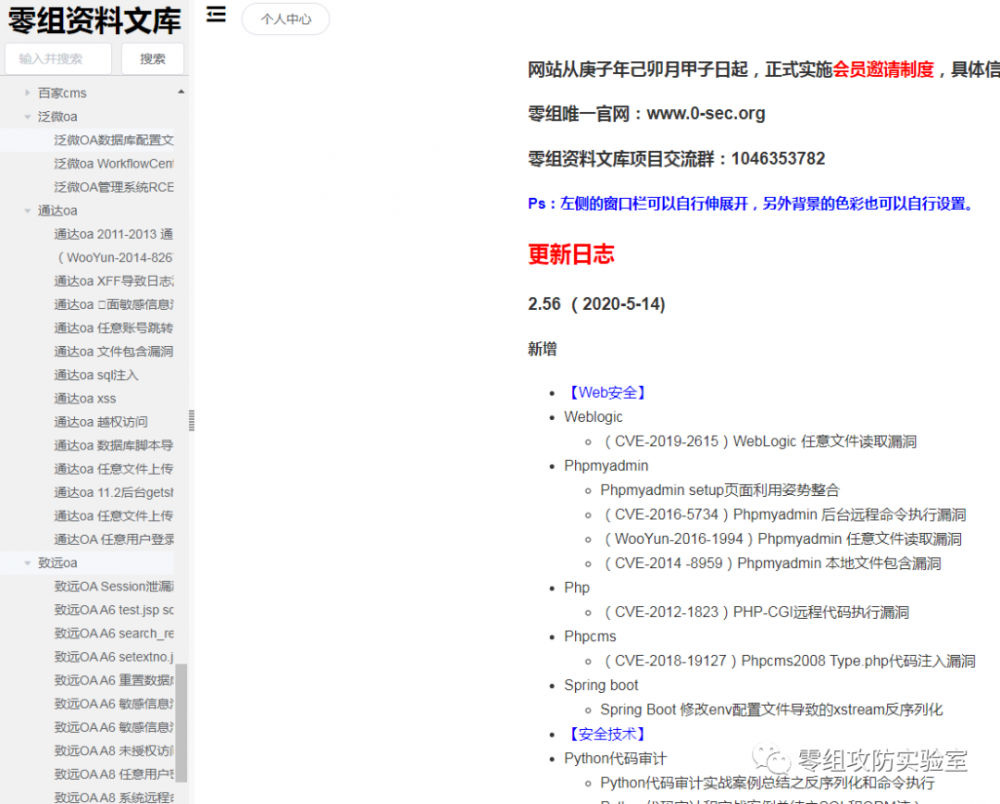The height and width of the screenshot is (804, 1000).
Task: Click the sidebar resize grip handle
Action: [192, 420]
